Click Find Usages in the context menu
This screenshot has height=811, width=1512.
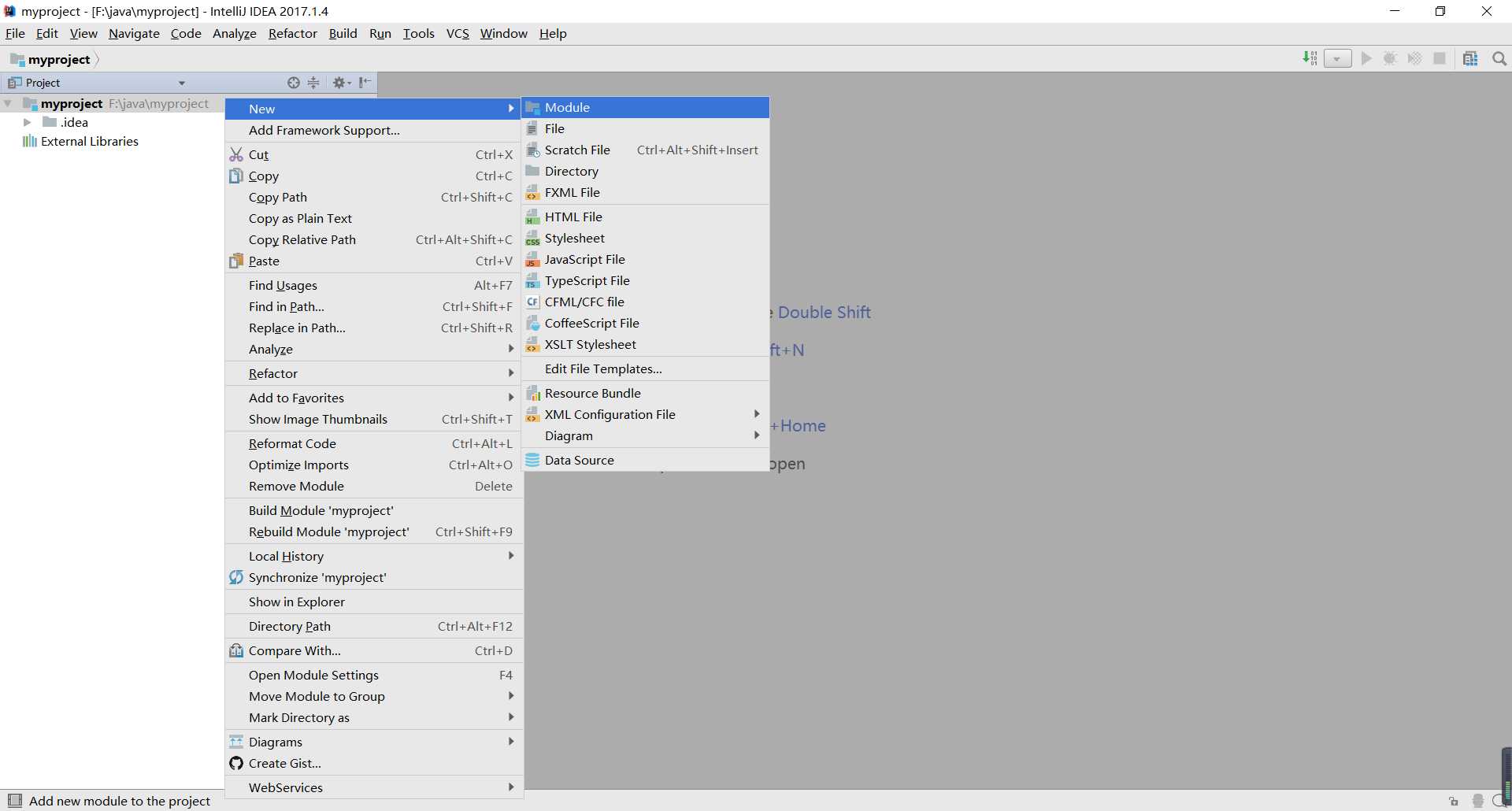(374, 286)
